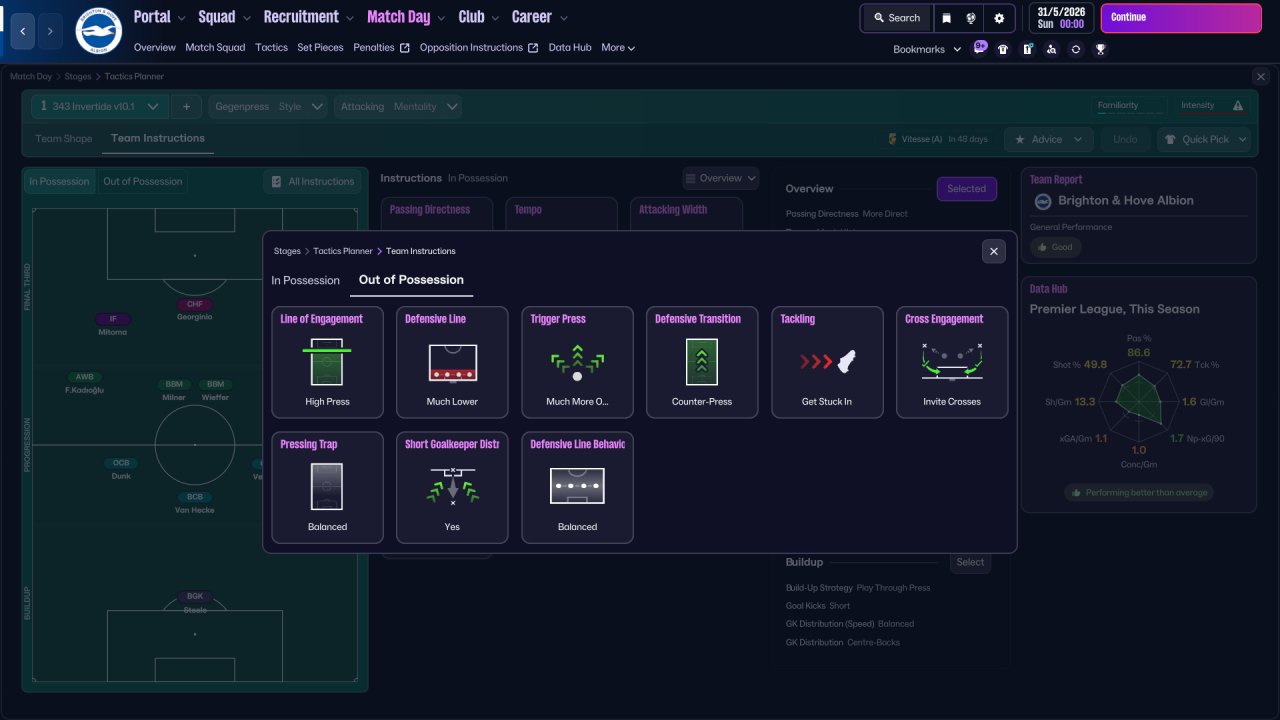1280x720 pixels.
Task: Open the Recruitment menu
Action: coord(308,17)
